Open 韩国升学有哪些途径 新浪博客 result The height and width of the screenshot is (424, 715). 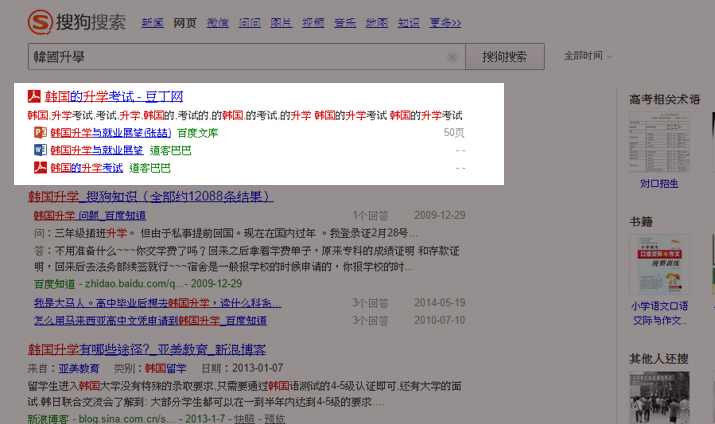point(147,350)
